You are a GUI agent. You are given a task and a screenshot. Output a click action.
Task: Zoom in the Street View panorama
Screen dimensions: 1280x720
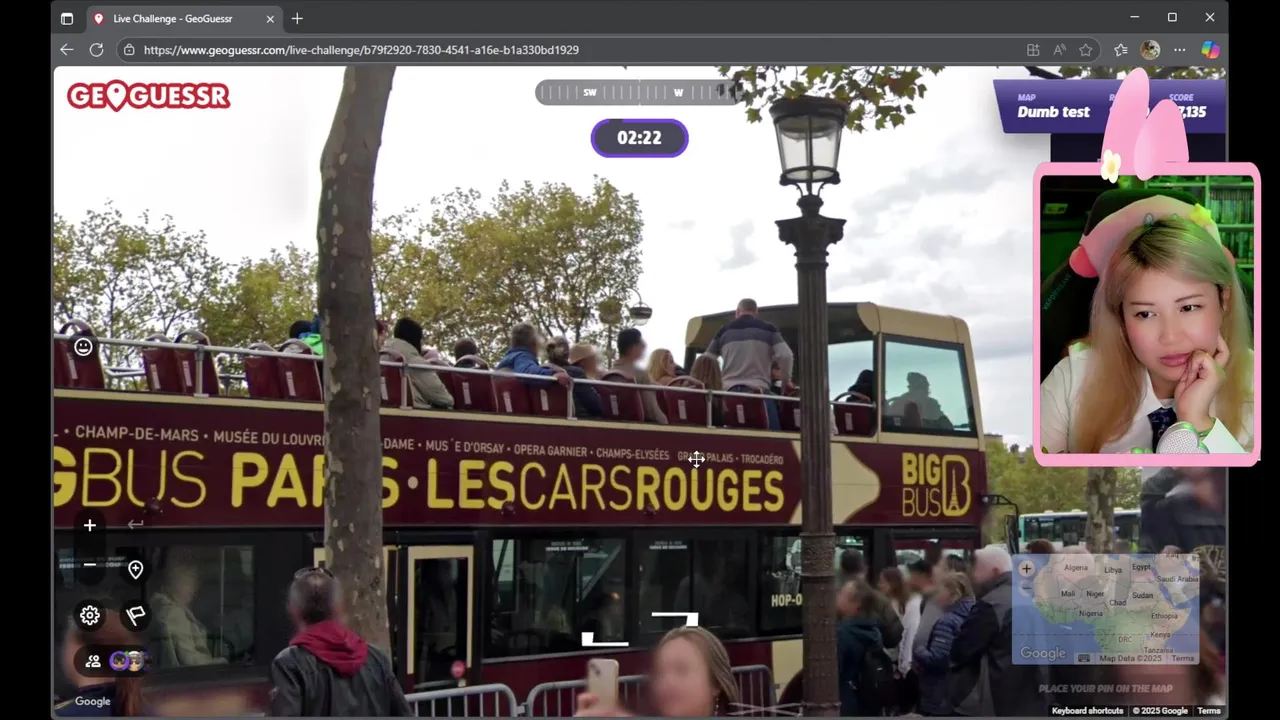90,525
